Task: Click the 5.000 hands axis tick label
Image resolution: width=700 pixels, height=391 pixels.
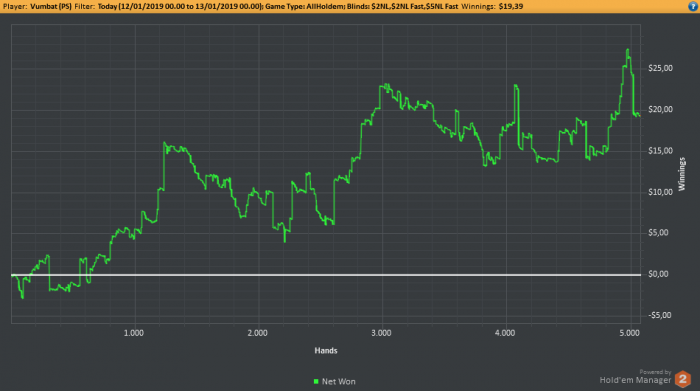Action: (x=629, y=333)
